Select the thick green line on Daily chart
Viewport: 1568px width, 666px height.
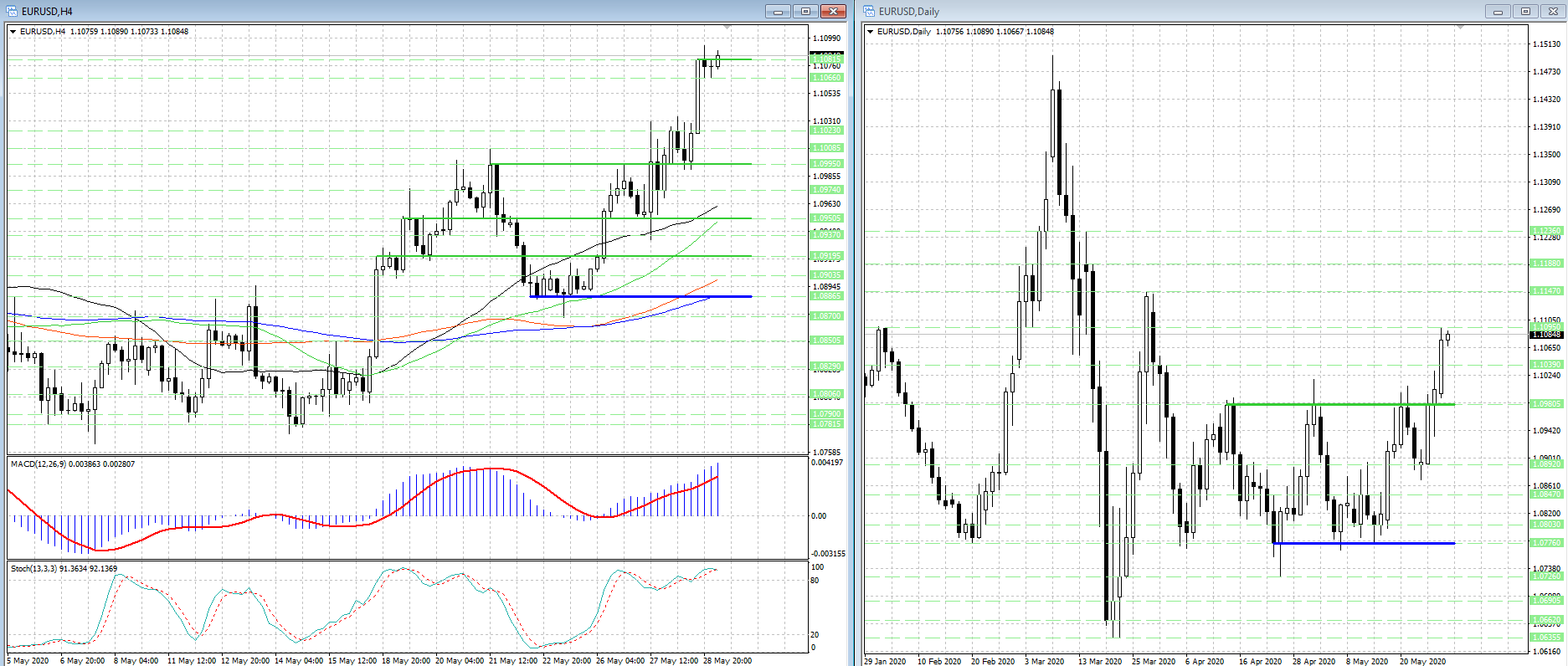[x=1339, y=404]
